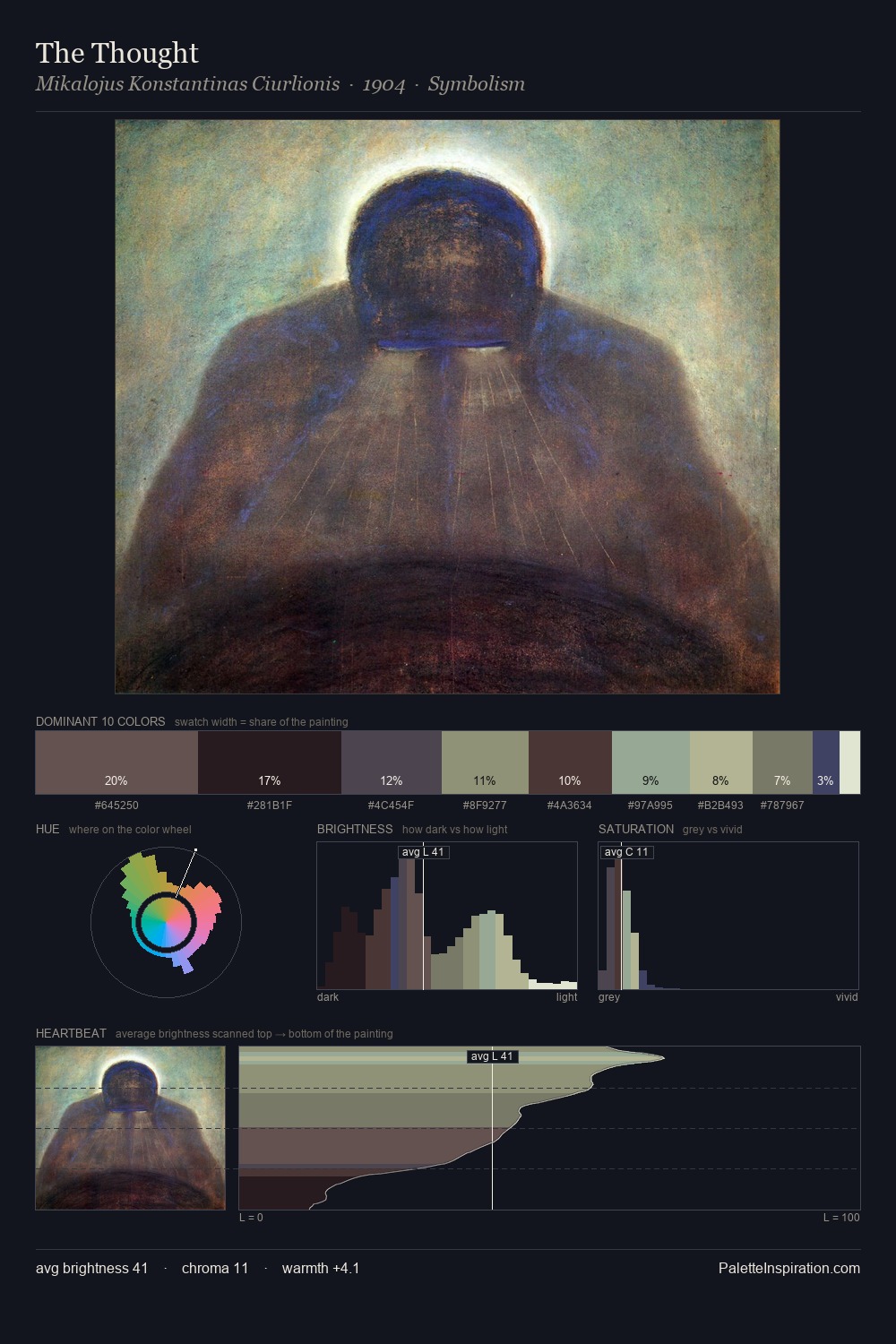896x1344 pixels.
Task: Open the main painting image of The Thought
Action: (x=447, y=407)
